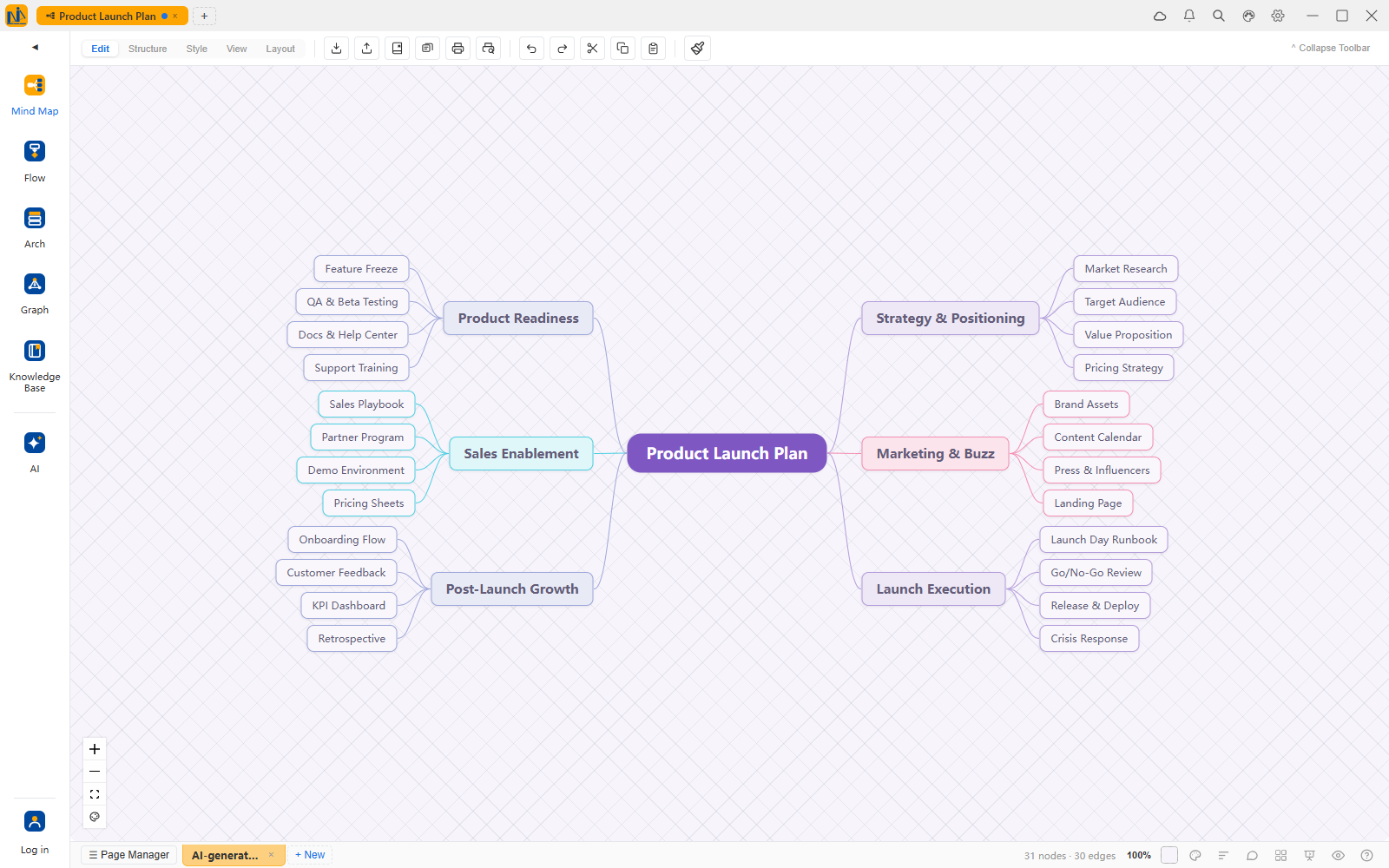Open the Knowledge Base module
Screen dimensions: 1389x868
[x=35, y=365]
